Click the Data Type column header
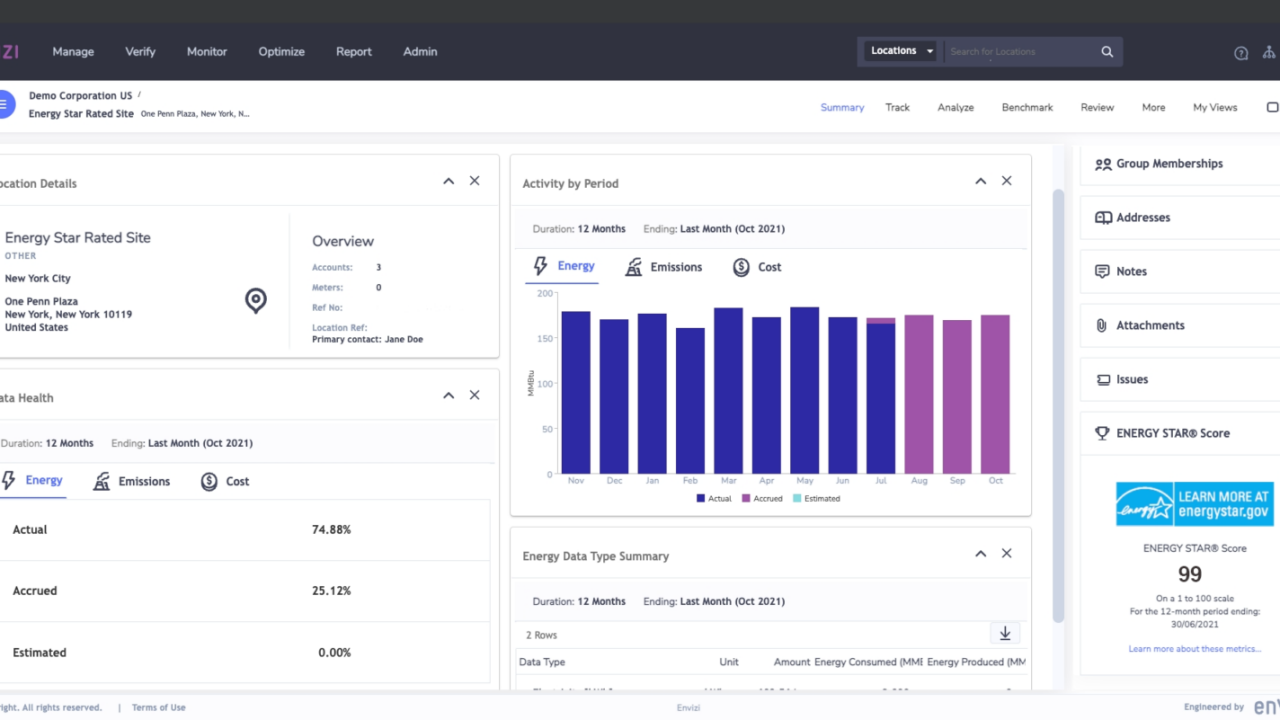The image size is (1280, 720). click(542, 662)
